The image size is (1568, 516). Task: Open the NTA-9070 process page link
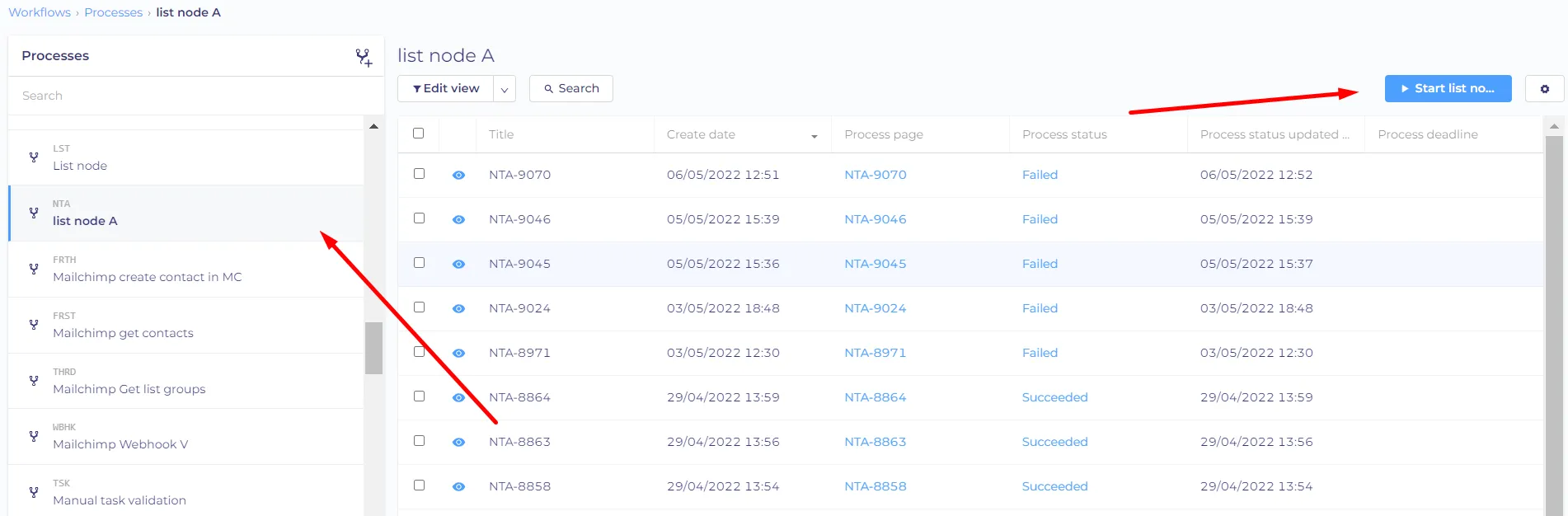tap(876, 175)
